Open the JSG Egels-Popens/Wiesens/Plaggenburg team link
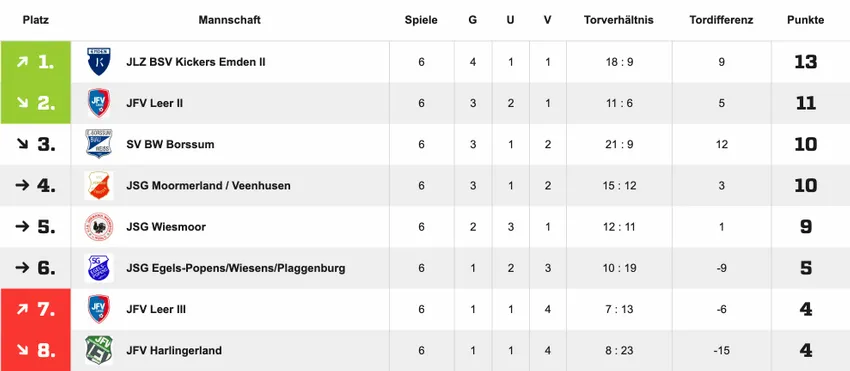Viewport: 850px width, 371px height. point(236,268)
